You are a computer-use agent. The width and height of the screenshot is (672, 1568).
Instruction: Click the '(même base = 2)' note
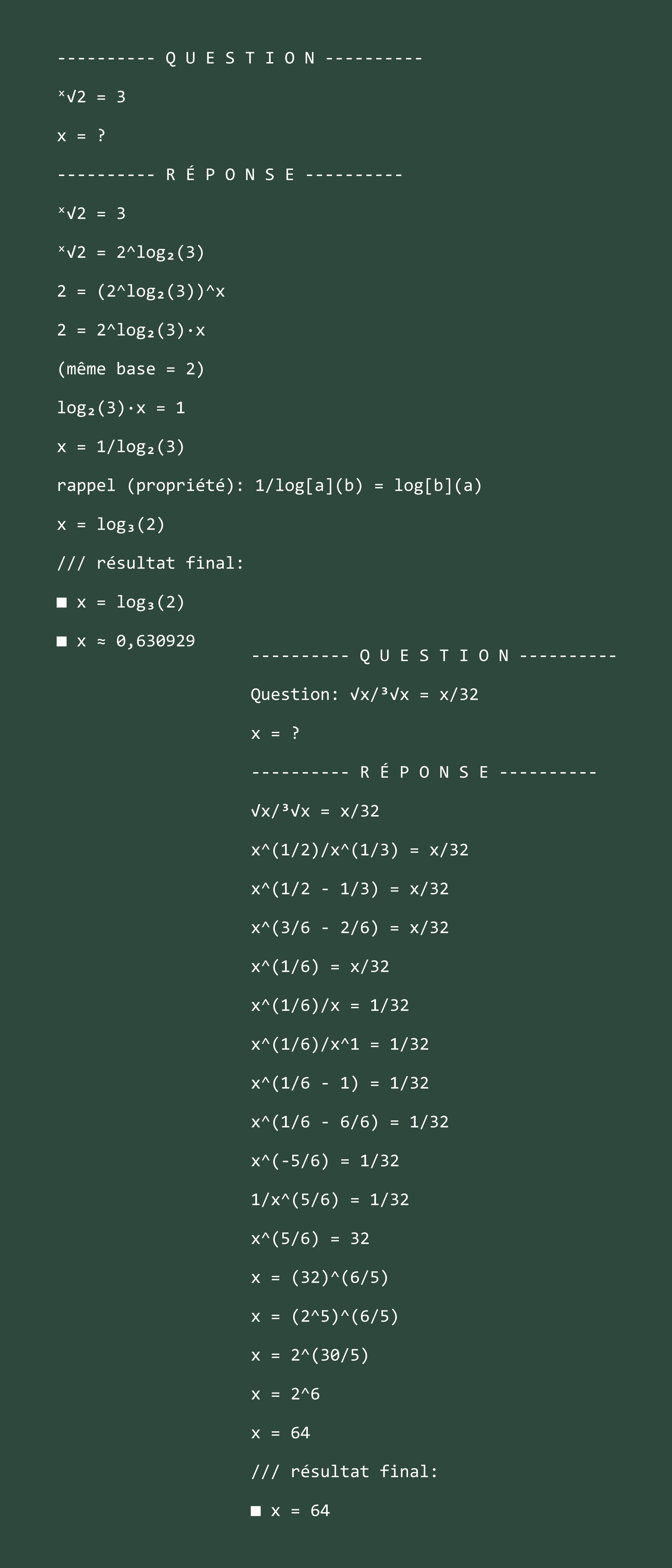[131, 369]
